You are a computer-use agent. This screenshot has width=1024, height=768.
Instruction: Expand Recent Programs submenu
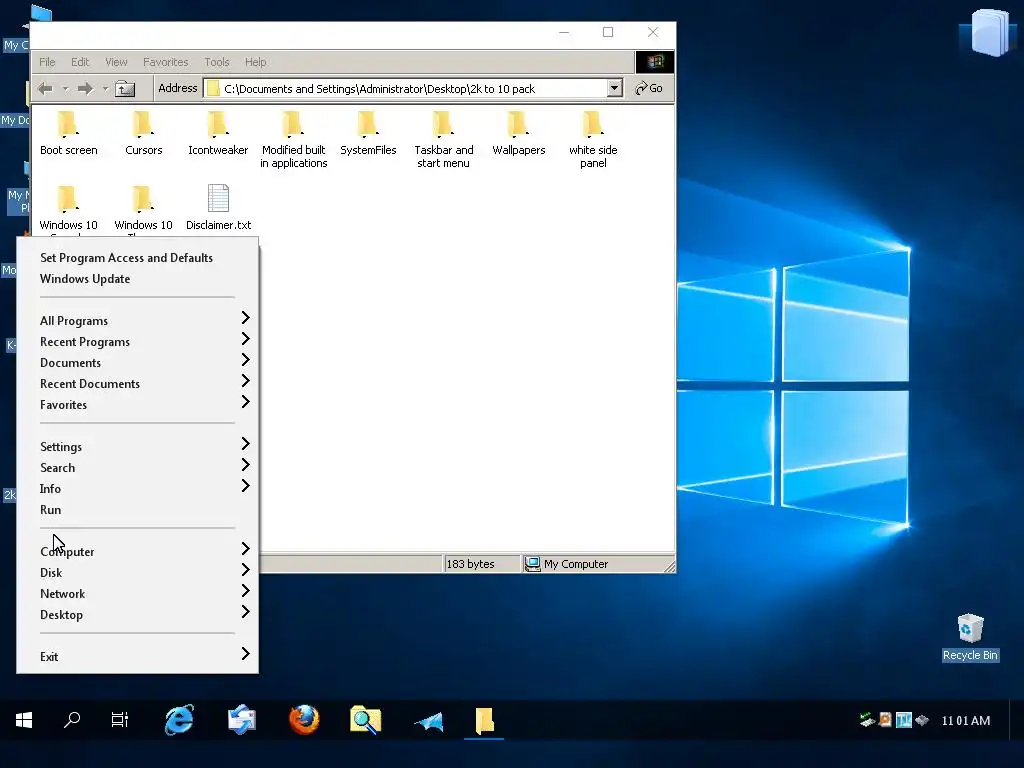click(x=137, y=342)
